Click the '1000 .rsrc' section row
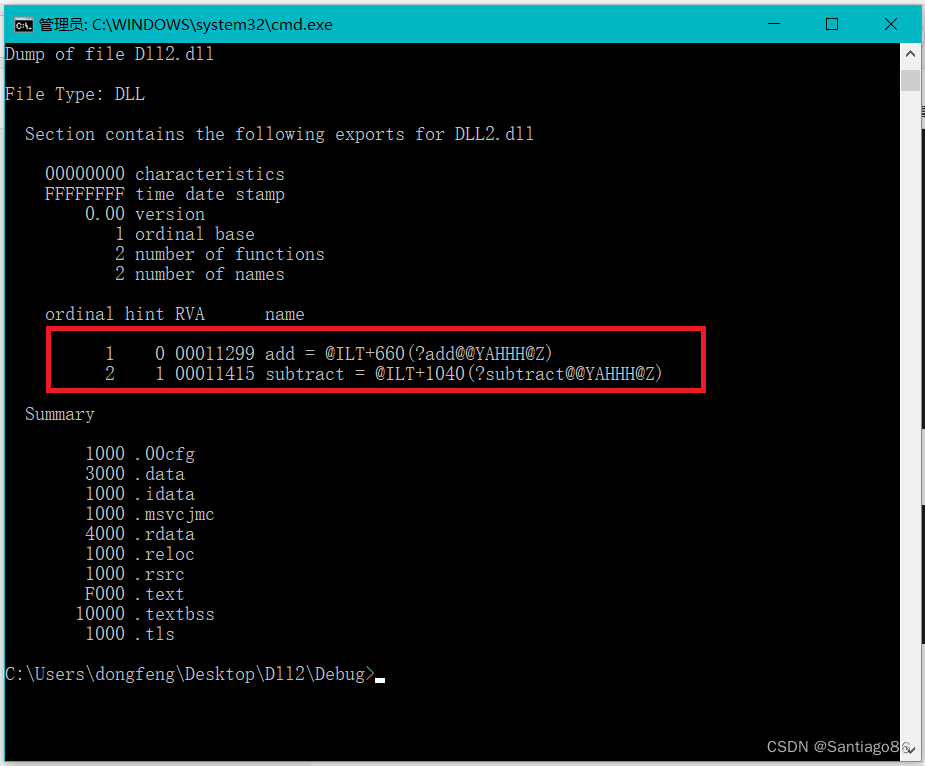The height and width of the screenshot is (766, 925). (x=135, y=574)
